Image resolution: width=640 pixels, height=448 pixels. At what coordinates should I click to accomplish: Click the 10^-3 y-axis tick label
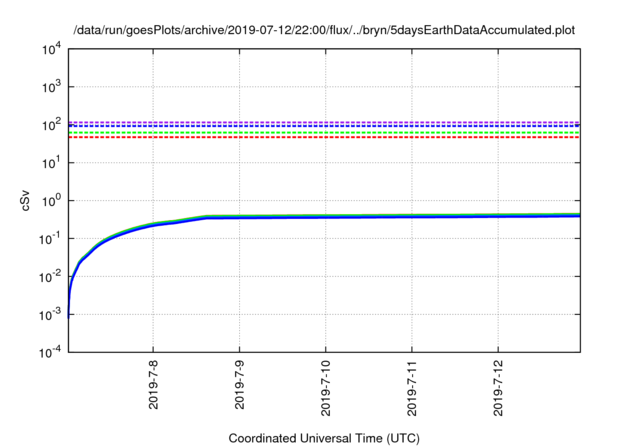pyautogui.click(x=51, y=315)
